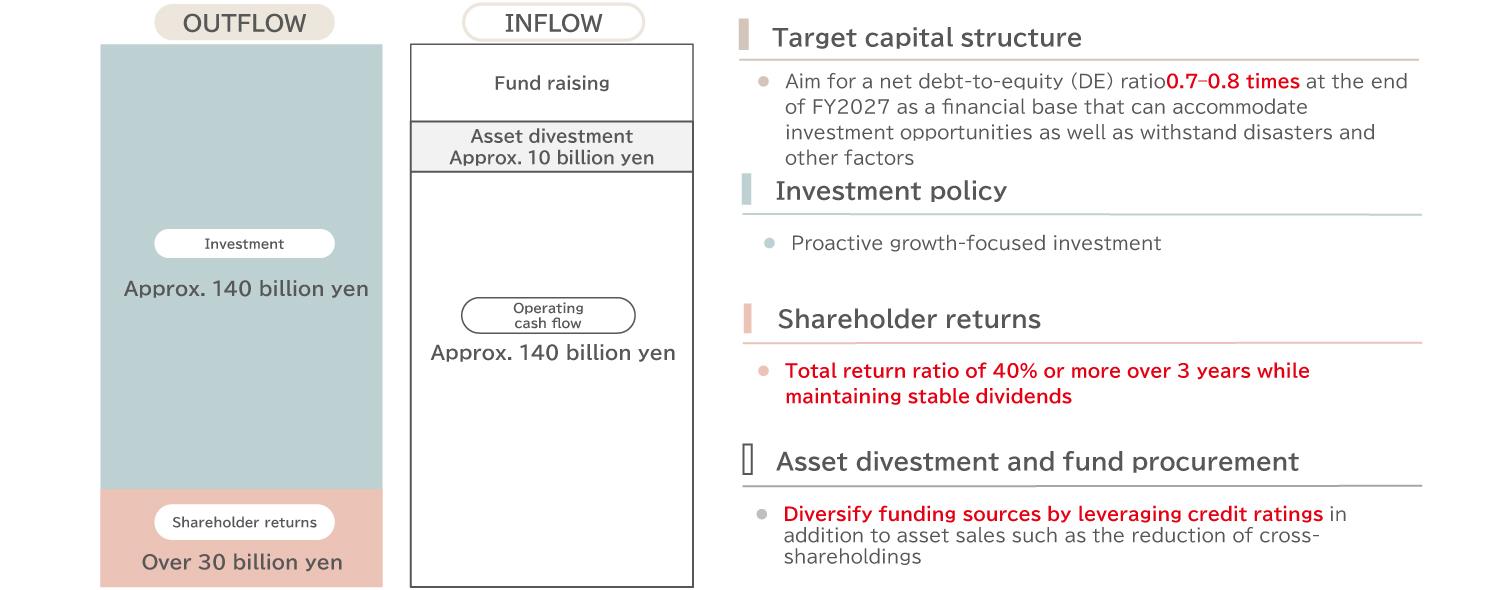1500x590 pixels.
Task: Click the Operating cash flow pill
Action: tap(548, 315)
